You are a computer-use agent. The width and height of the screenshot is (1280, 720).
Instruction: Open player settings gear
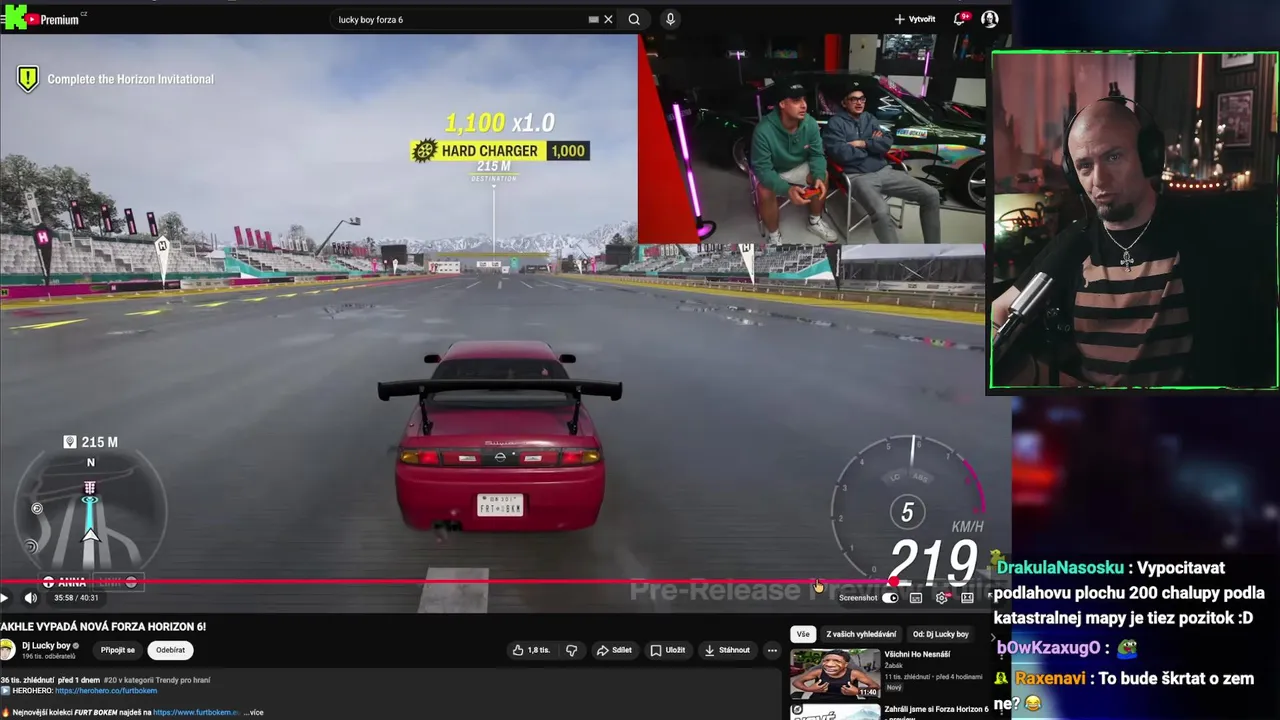point(941,598)
